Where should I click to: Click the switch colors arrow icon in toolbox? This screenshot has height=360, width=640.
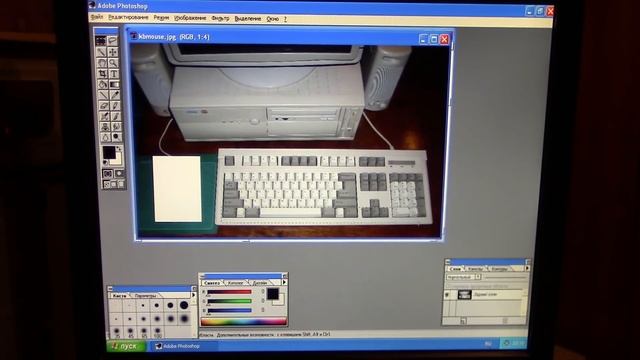pyautogui.click(x=119, y=148)
